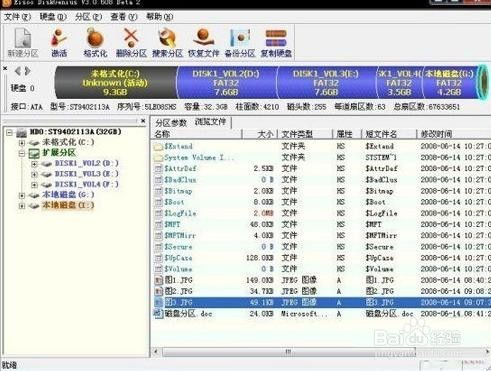
Task: Close the left tree panel
Action: click(143, 121)
